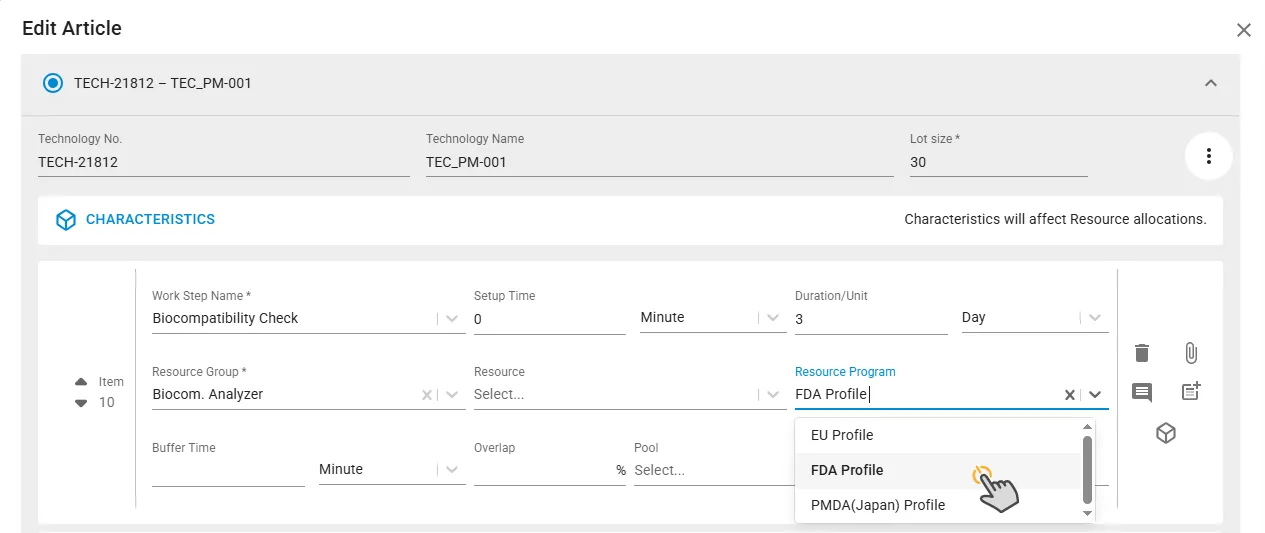The width and height of the screenshot is (1265, 533).
Task: Click the dropdown list's down scroll arrow
Action: [x=1088, y=513]
